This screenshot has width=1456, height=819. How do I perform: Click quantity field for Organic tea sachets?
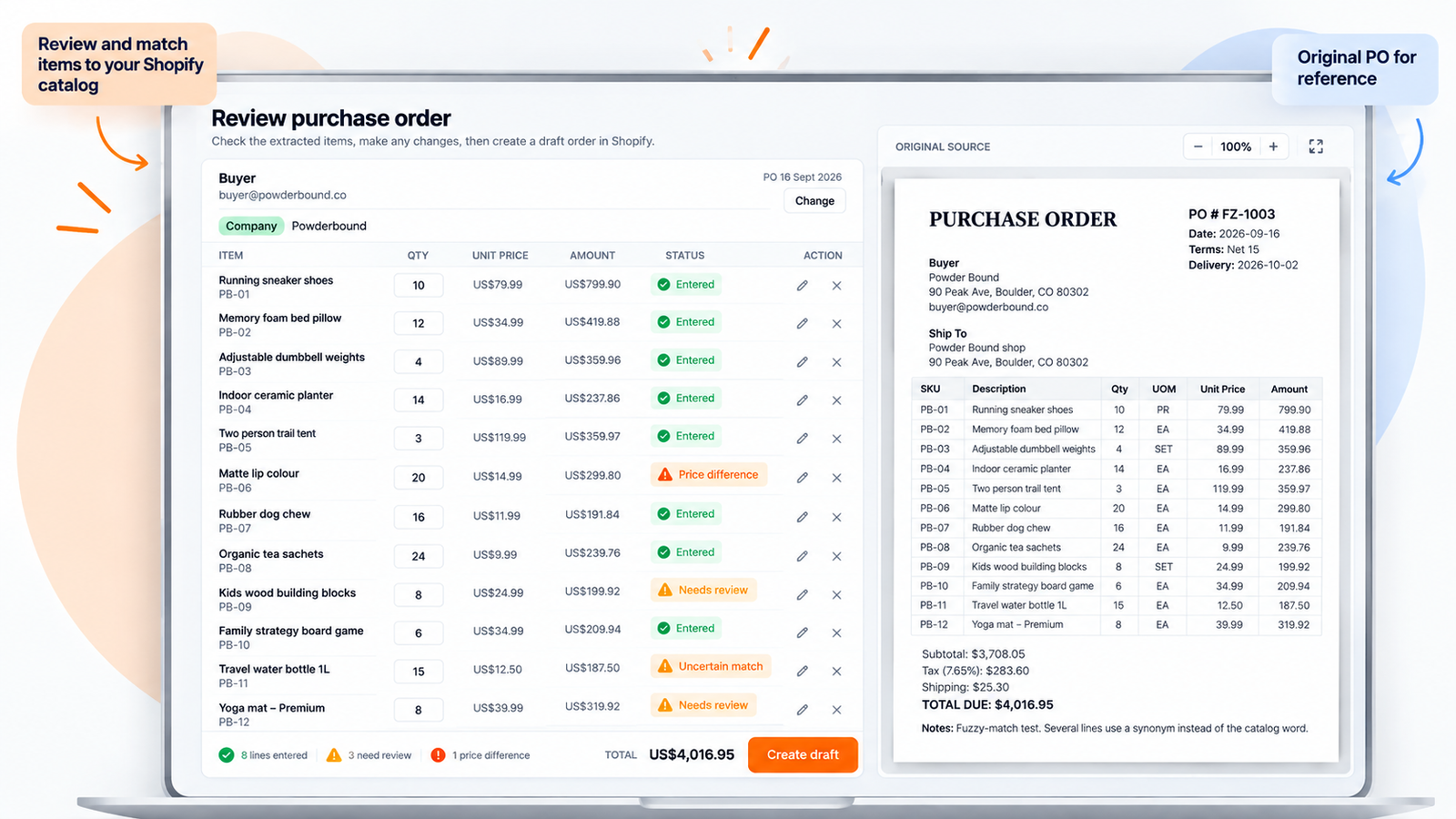point(419,556)
